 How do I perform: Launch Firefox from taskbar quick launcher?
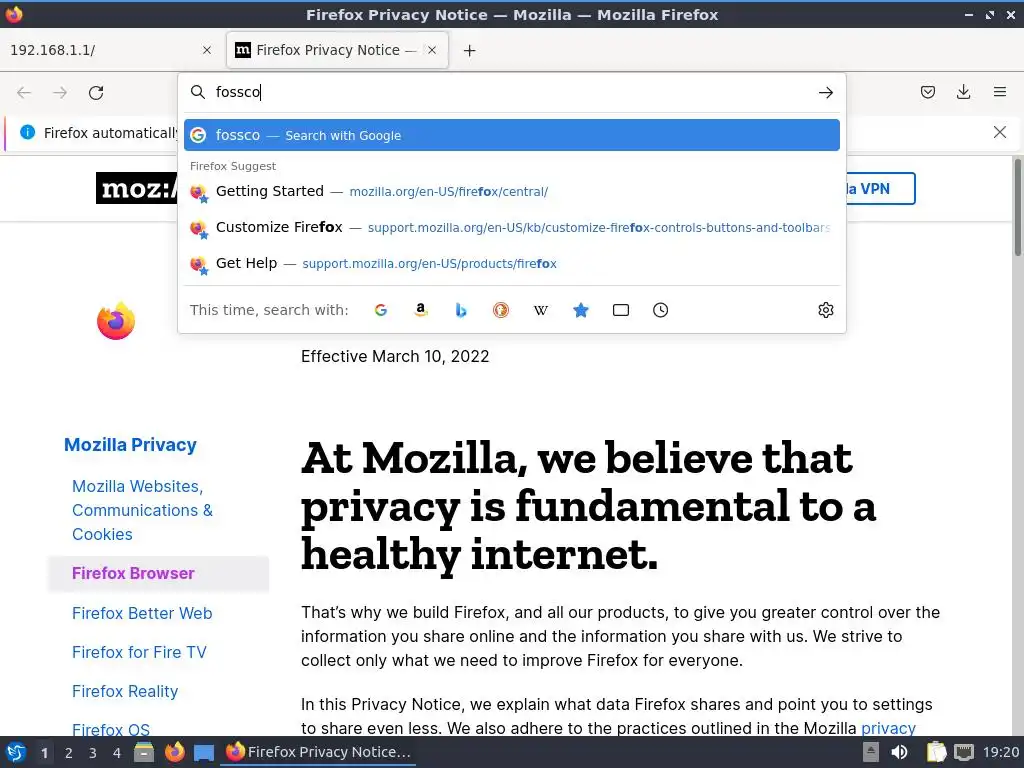(x=174, y=752)
